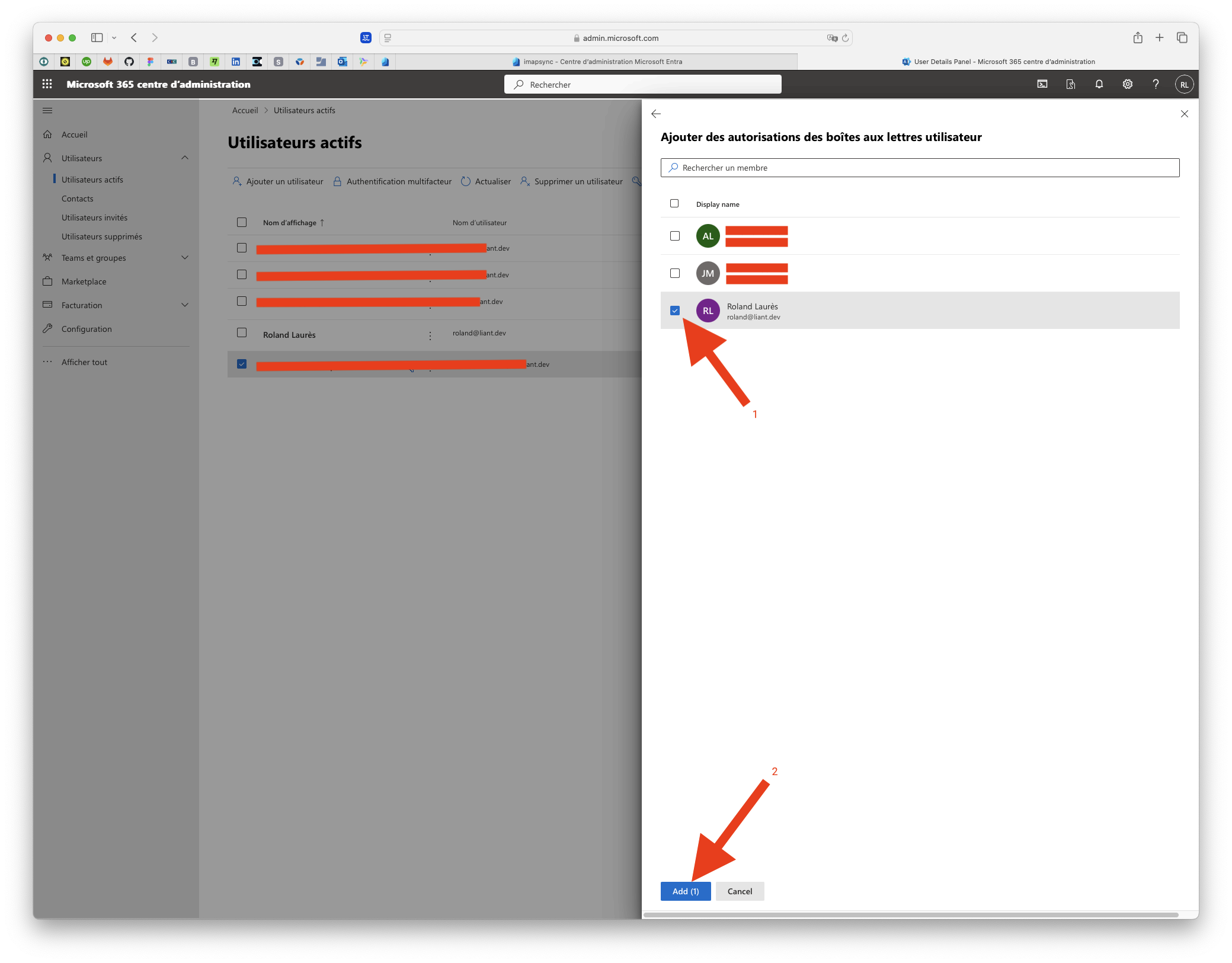Toggle the AL user checkbox
1232x963 pixels.
tap(676, 235)
